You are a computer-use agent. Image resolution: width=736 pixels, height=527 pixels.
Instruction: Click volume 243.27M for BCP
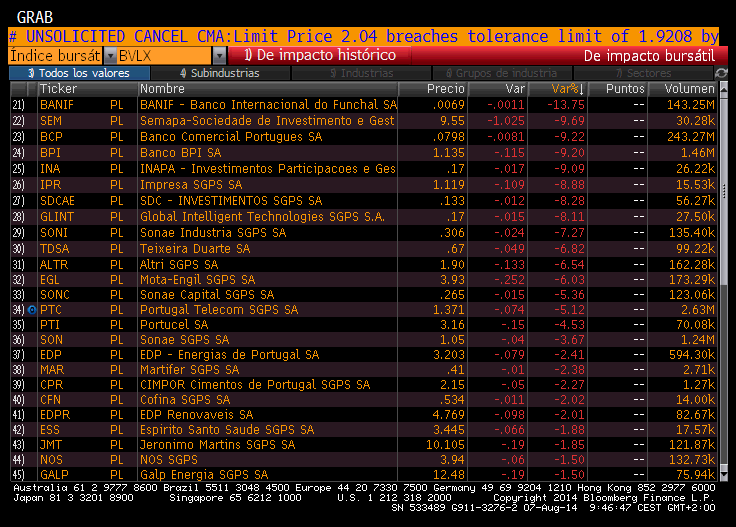tap(691, 137)
